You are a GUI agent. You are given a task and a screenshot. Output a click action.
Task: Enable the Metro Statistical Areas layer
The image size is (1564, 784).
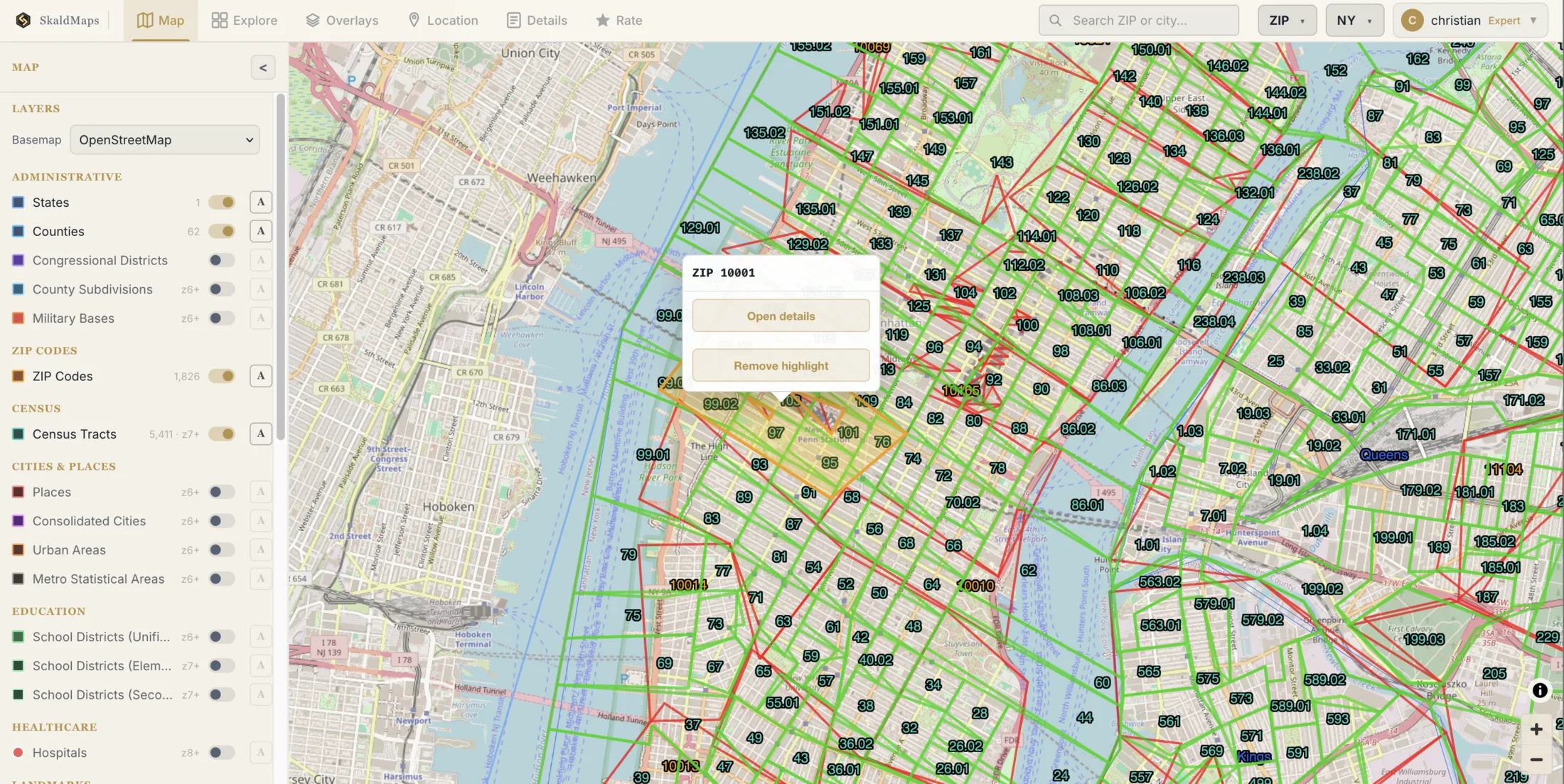(x=222, y=579)
